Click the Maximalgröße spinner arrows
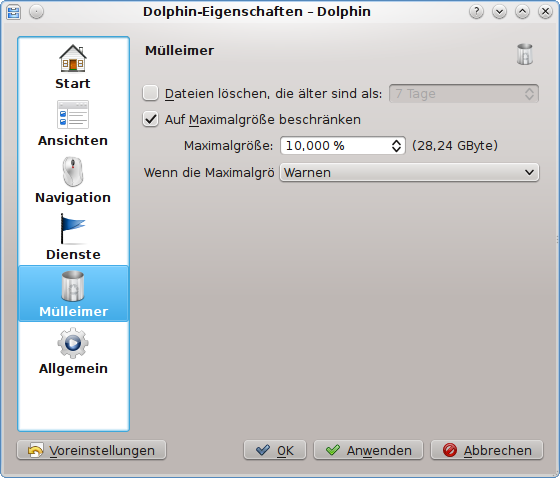 [396, 145]
